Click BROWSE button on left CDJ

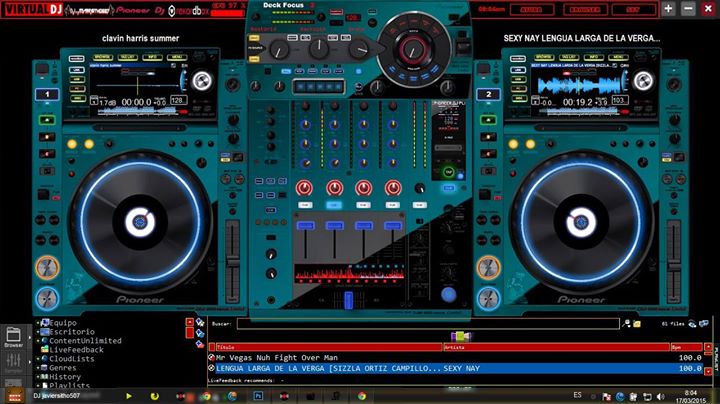(x=102, y=57)
